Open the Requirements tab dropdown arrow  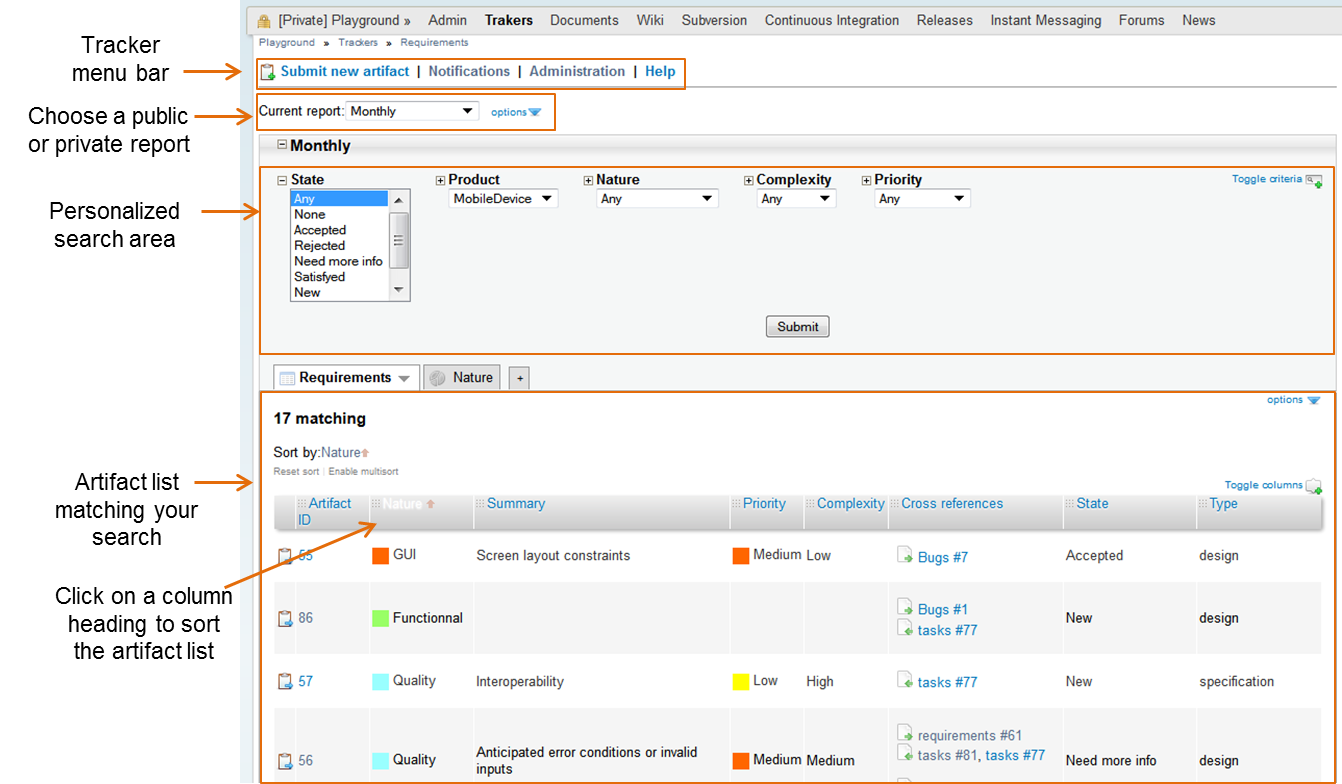pos(403,379)
